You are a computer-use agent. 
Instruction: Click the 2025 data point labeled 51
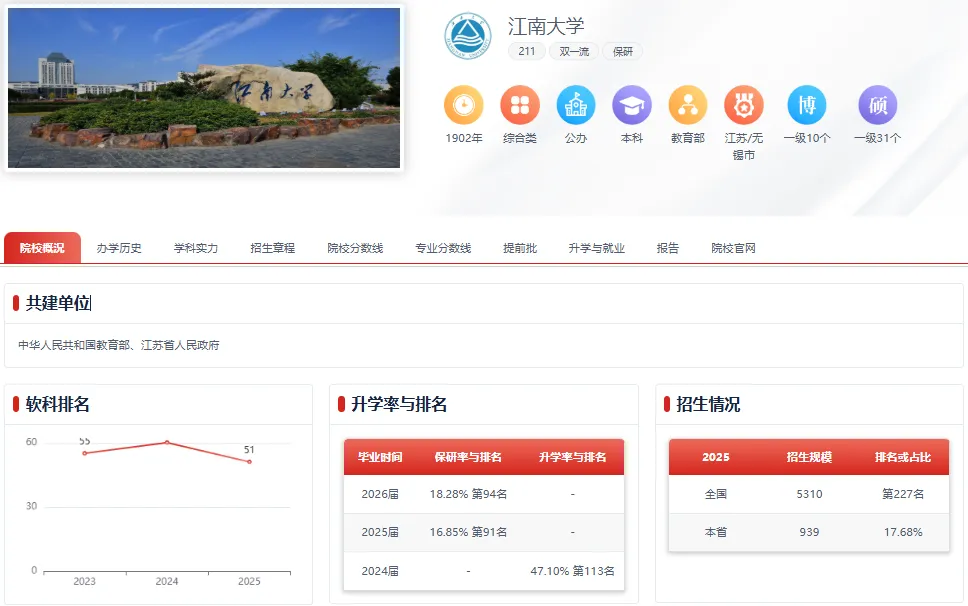click(249, 462)
